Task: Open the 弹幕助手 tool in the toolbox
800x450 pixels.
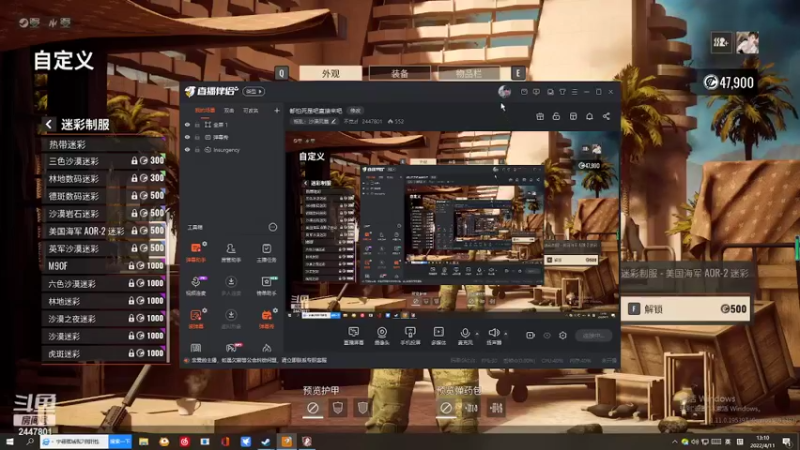Action: tap(196, 252)
